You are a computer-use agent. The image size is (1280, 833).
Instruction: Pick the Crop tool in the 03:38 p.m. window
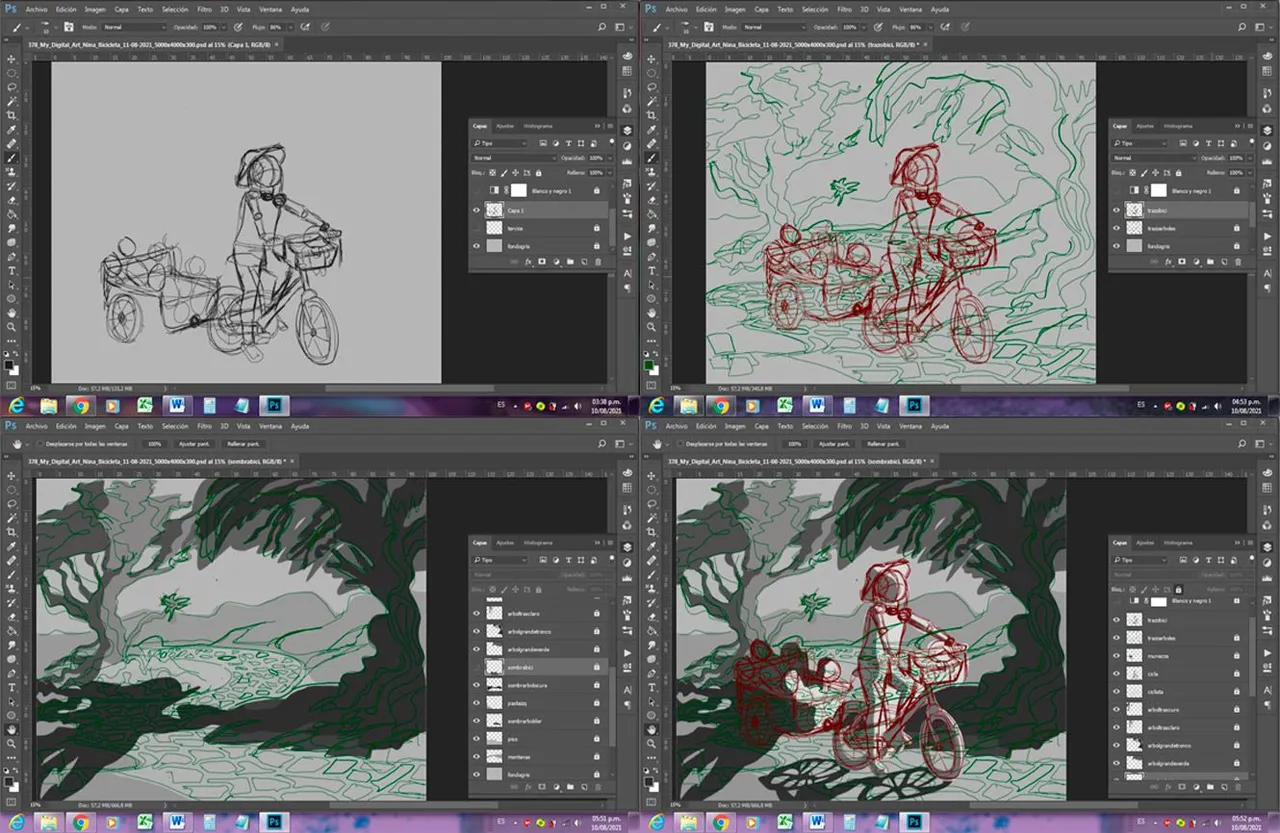click(12, 116)
